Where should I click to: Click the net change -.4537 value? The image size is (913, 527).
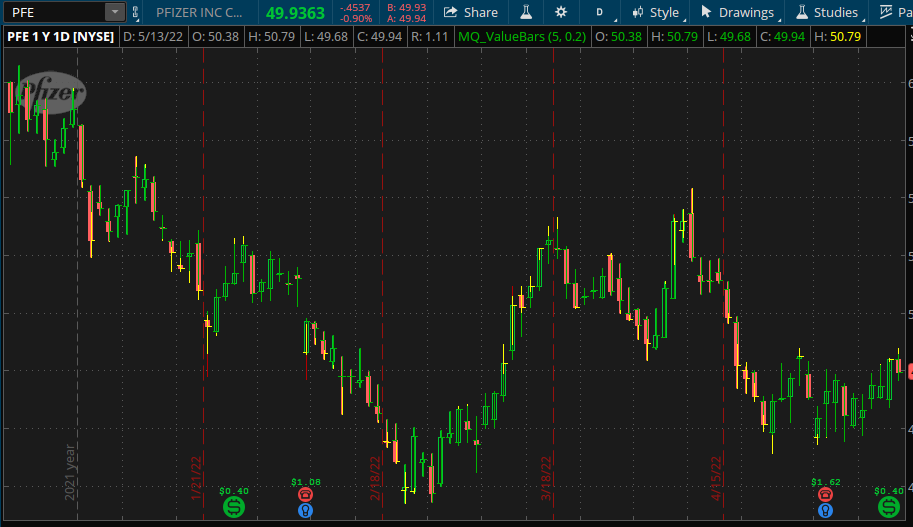point(355,8)
